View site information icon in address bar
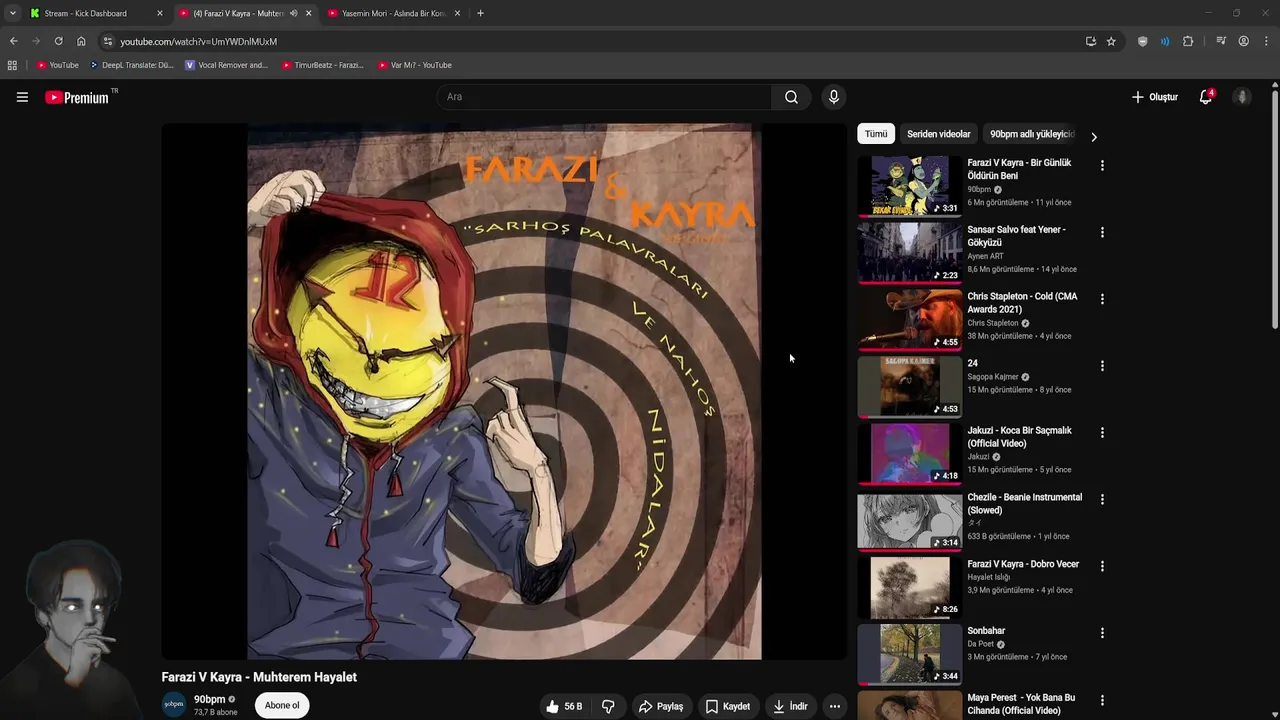This screenshot has height=720, width=1280. 108,41
